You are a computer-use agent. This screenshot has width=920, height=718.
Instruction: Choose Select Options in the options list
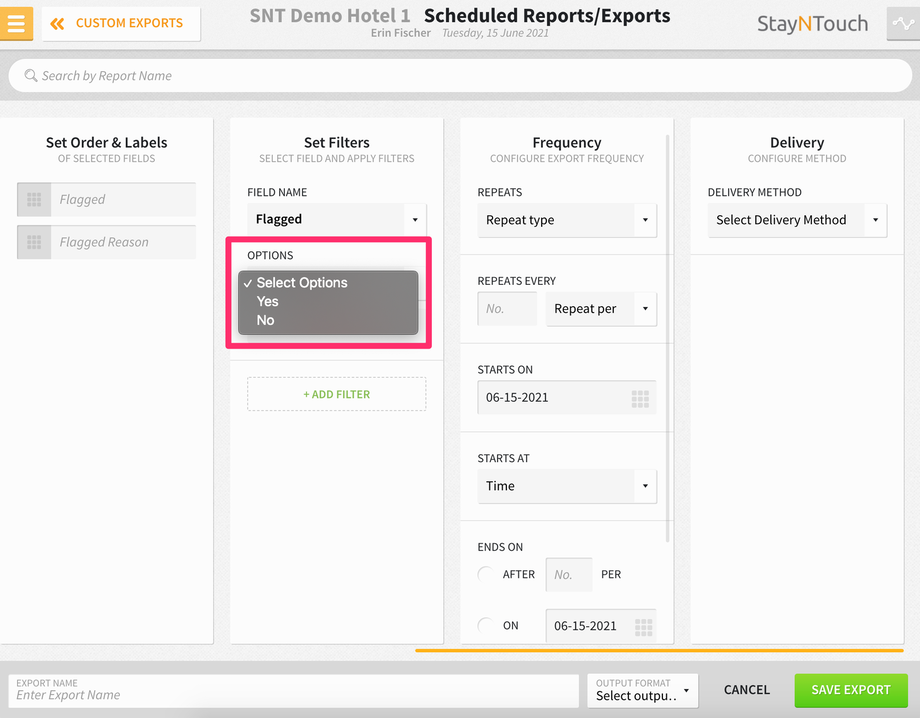328,283
